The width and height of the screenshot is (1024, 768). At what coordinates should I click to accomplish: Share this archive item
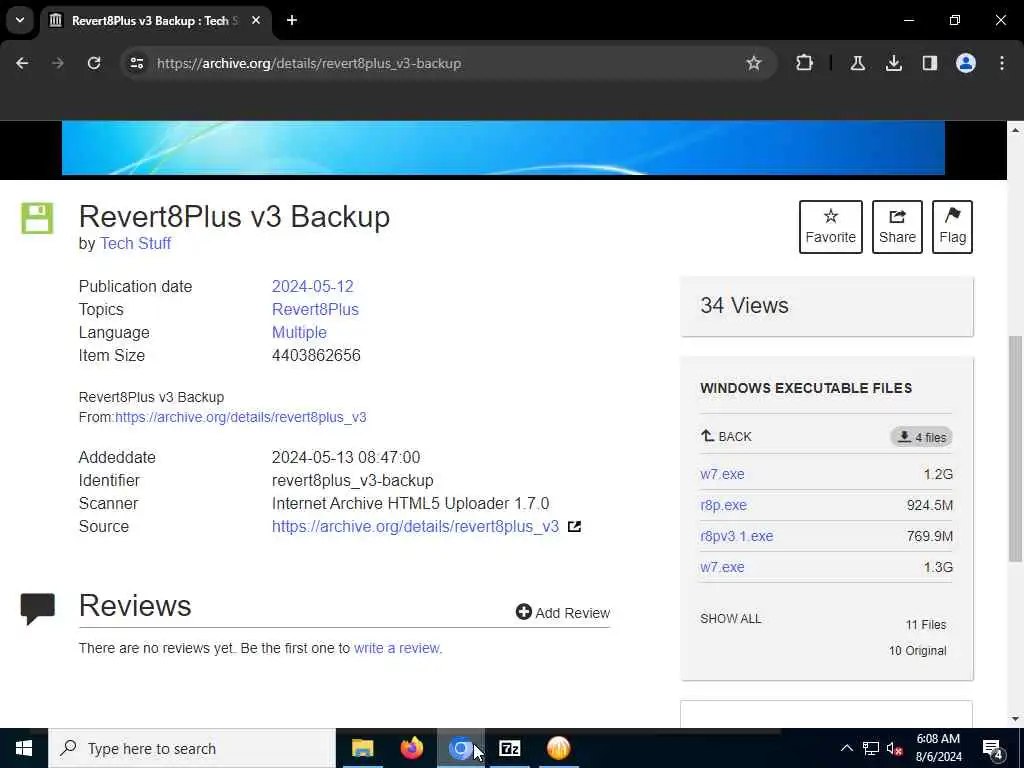[897, 227]
